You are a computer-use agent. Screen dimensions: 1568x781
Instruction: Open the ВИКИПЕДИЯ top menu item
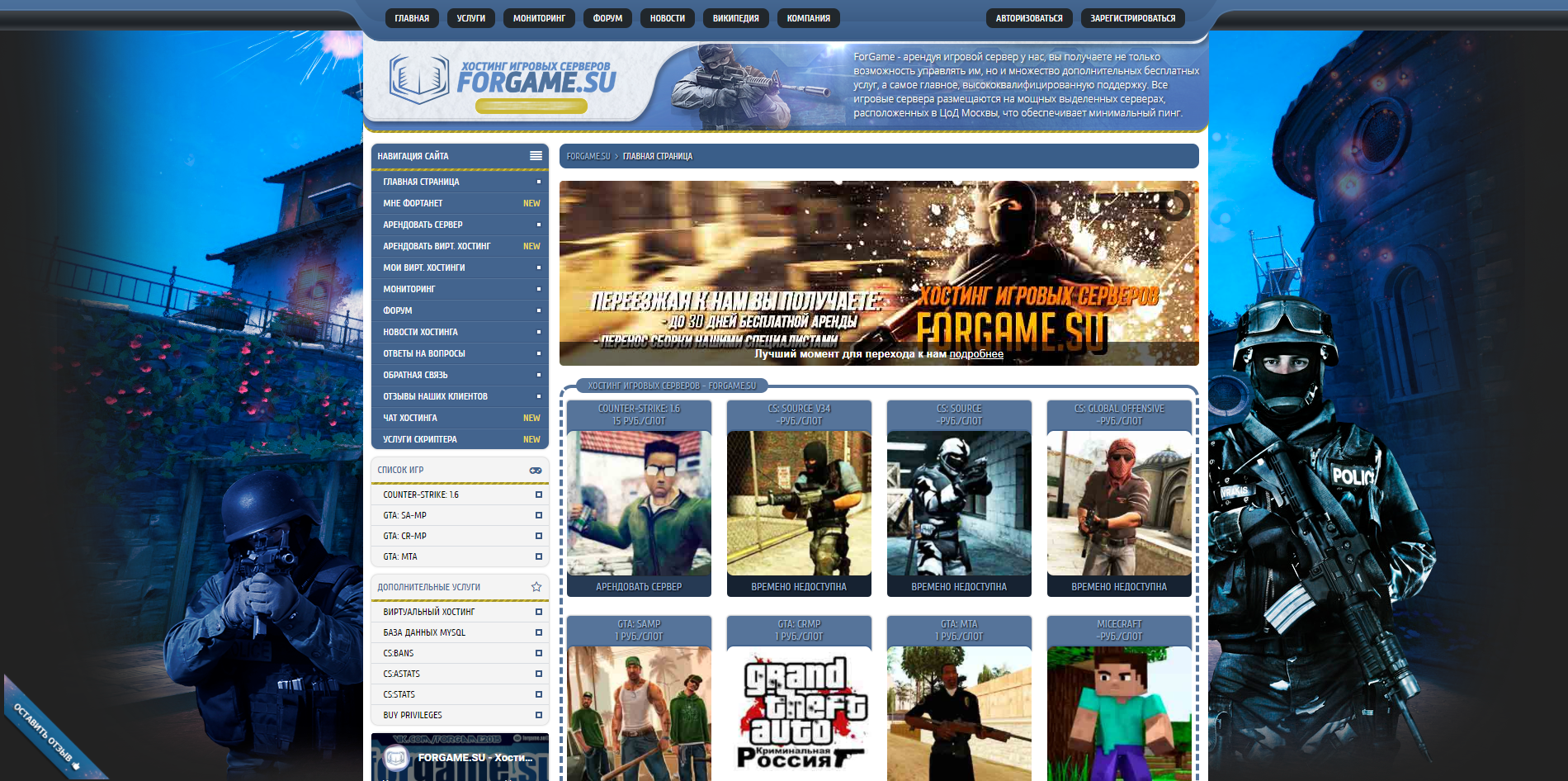point(735,18)
